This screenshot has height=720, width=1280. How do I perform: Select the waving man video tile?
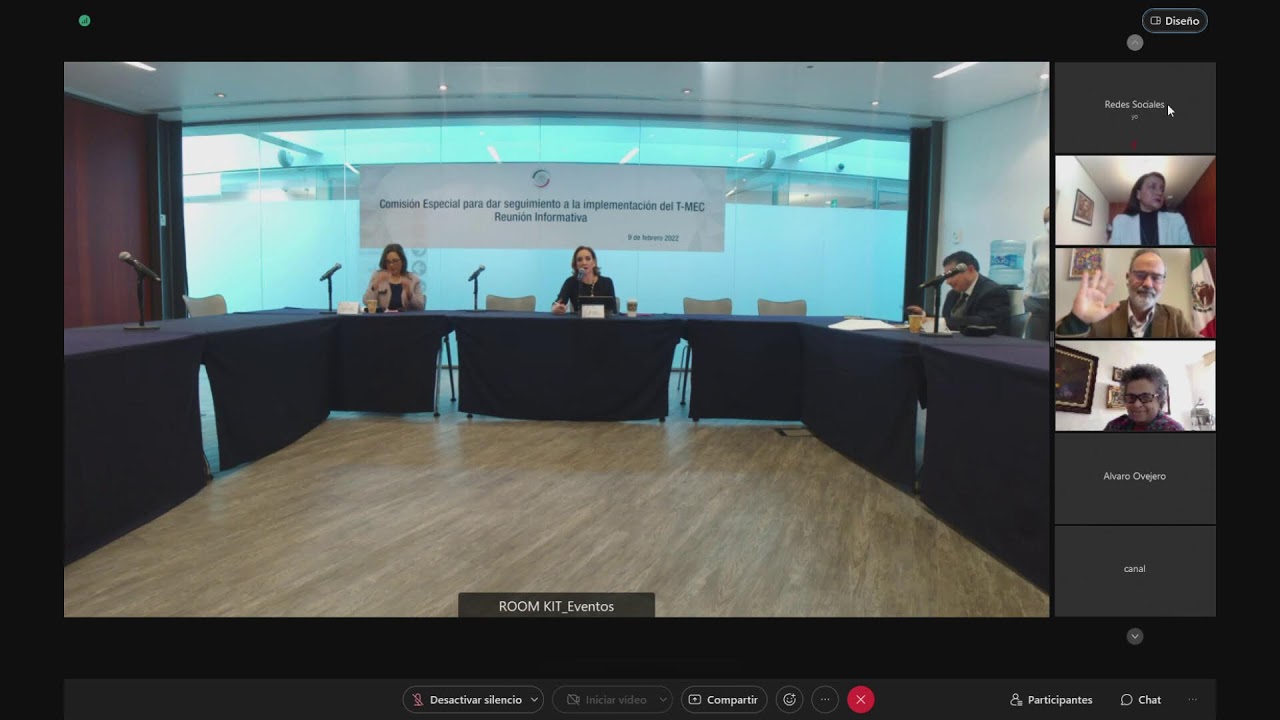(1135, 293)
